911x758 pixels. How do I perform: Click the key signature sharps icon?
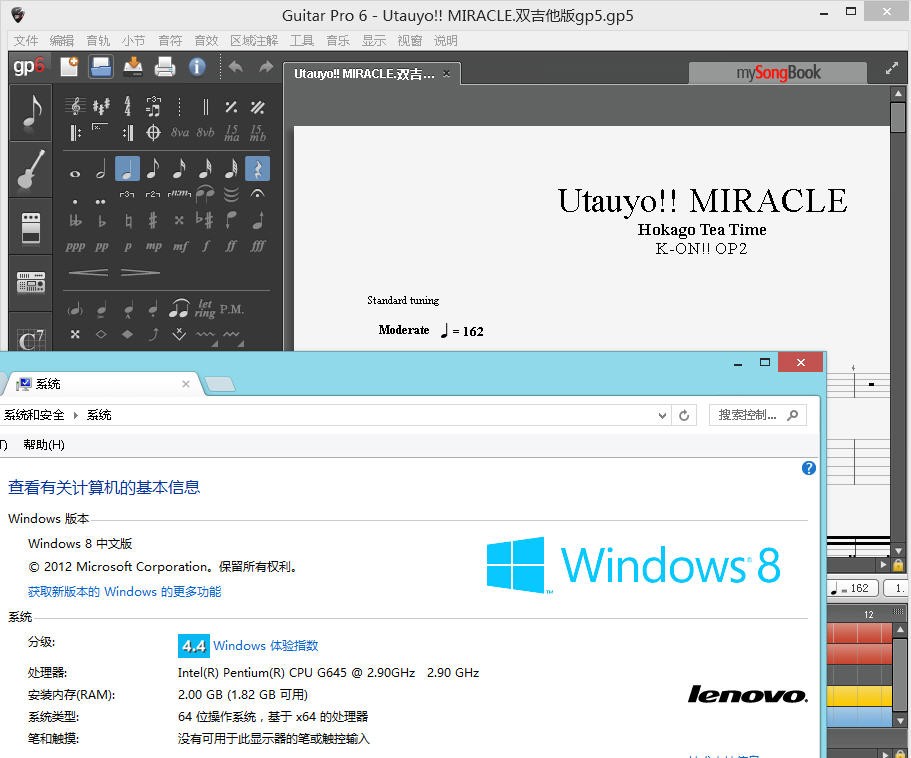[101, 106]
